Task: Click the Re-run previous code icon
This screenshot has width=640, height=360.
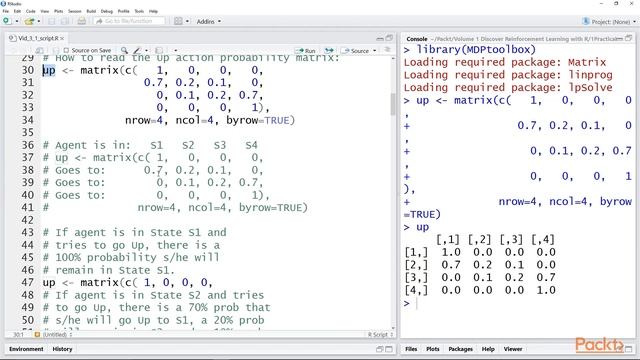Action: tap(329, 51)
